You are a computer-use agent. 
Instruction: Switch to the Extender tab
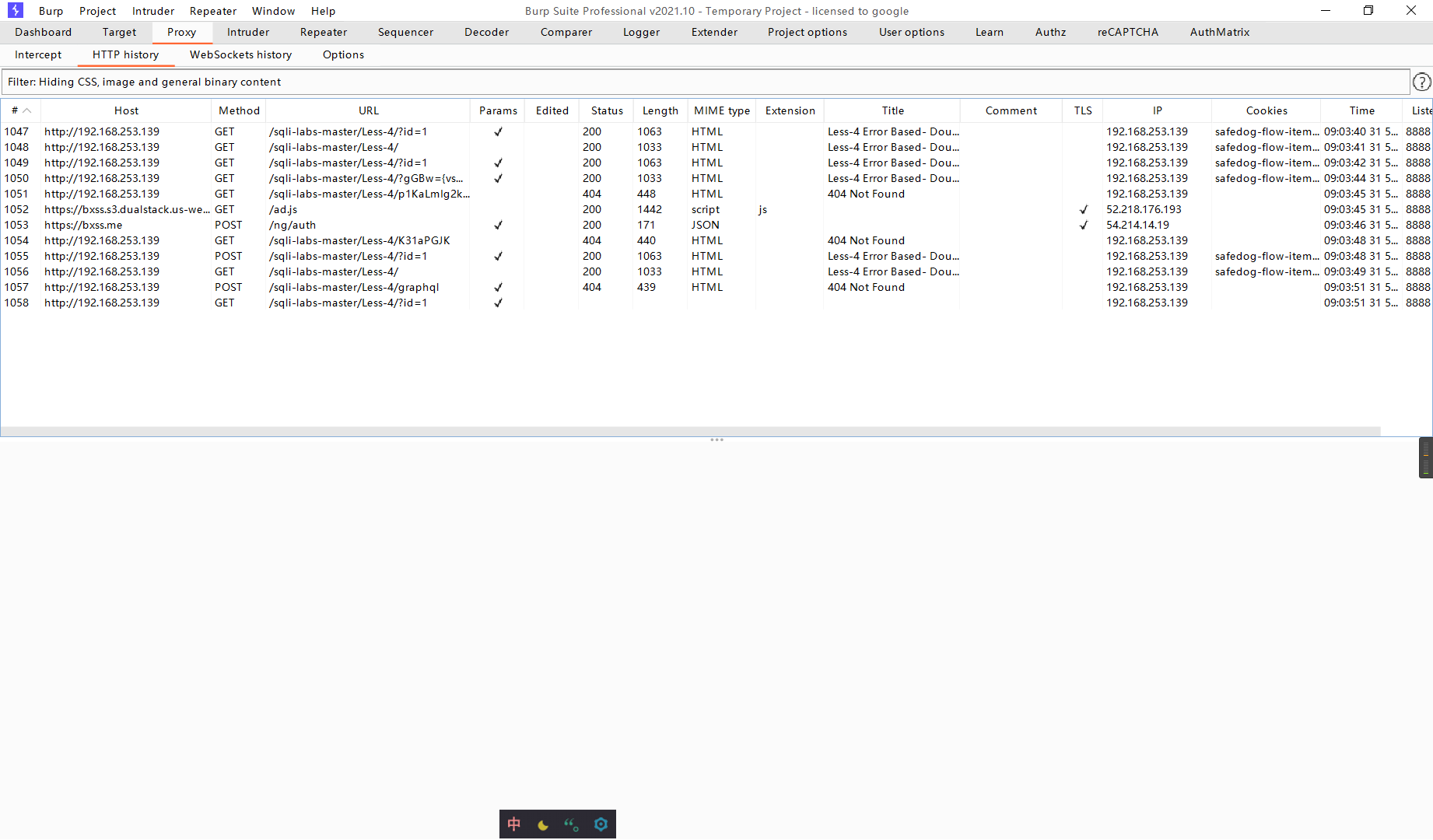click(715, 32)
